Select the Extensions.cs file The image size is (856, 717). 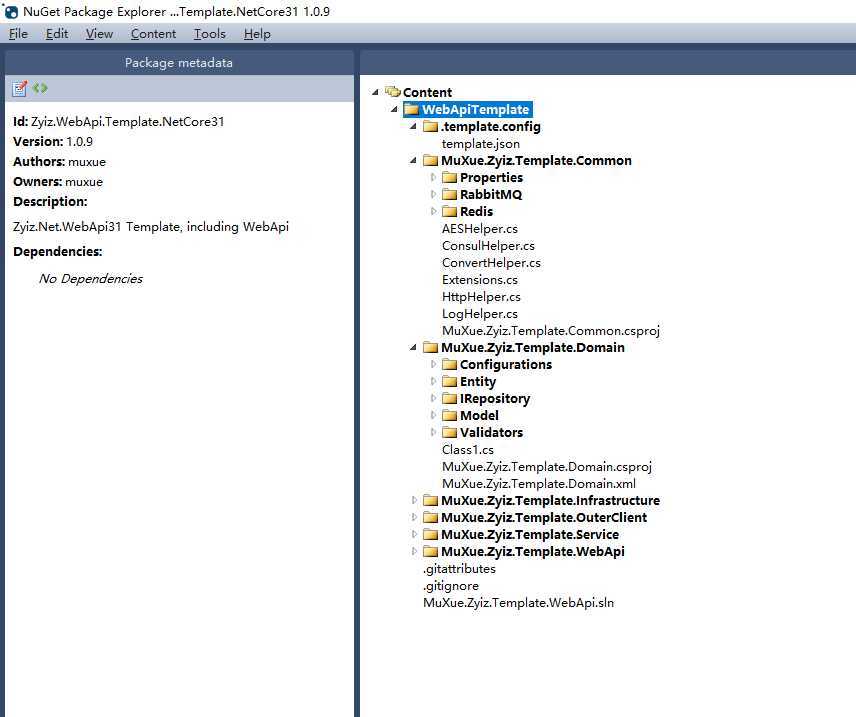point(480,280)
